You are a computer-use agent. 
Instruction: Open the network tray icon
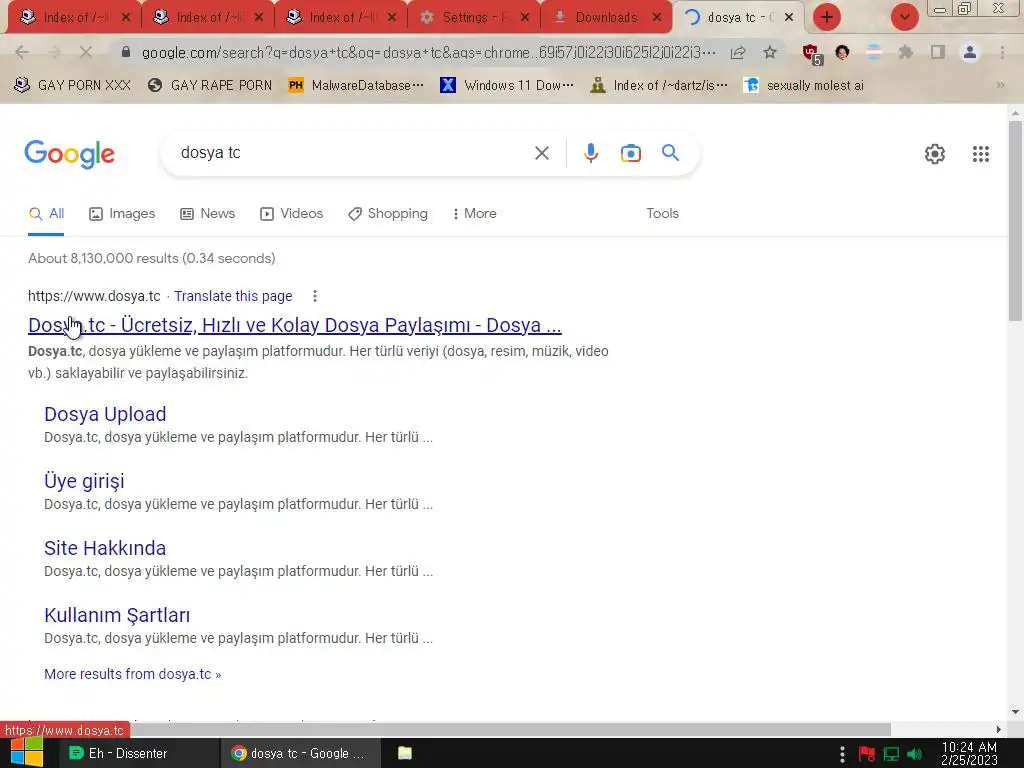[x=891, y=754]
